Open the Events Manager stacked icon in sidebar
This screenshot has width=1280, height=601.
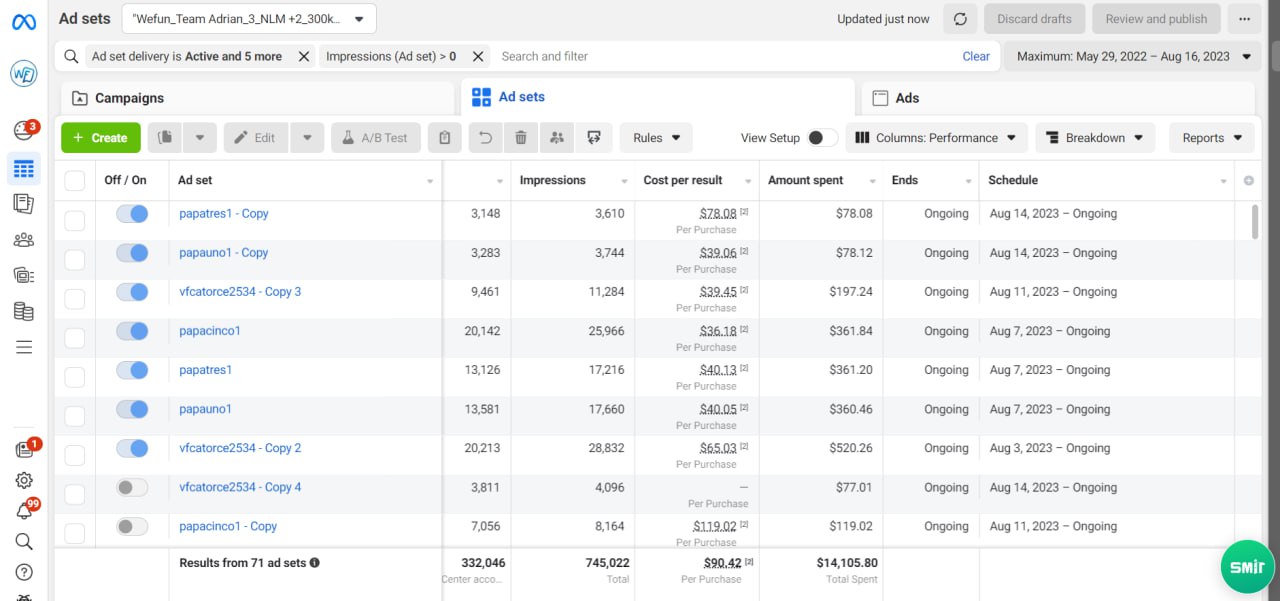tap(24, 275)
